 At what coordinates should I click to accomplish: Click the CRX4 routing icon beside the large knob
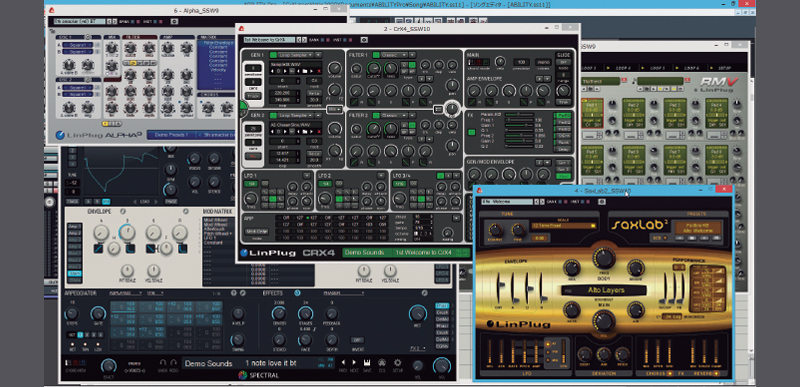(x=438, y=109)
